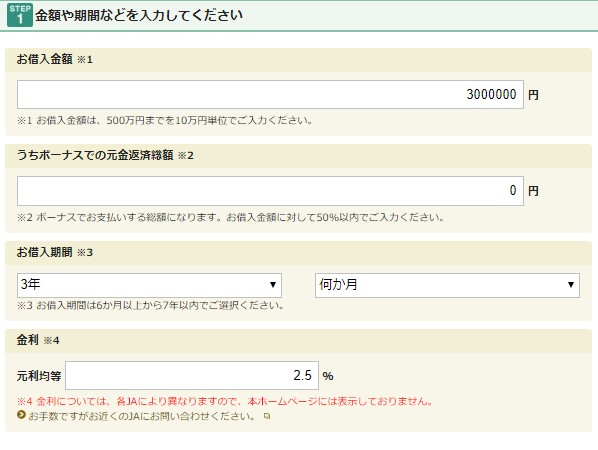Open the 3年 loan period dropdown

coord(150,285)
